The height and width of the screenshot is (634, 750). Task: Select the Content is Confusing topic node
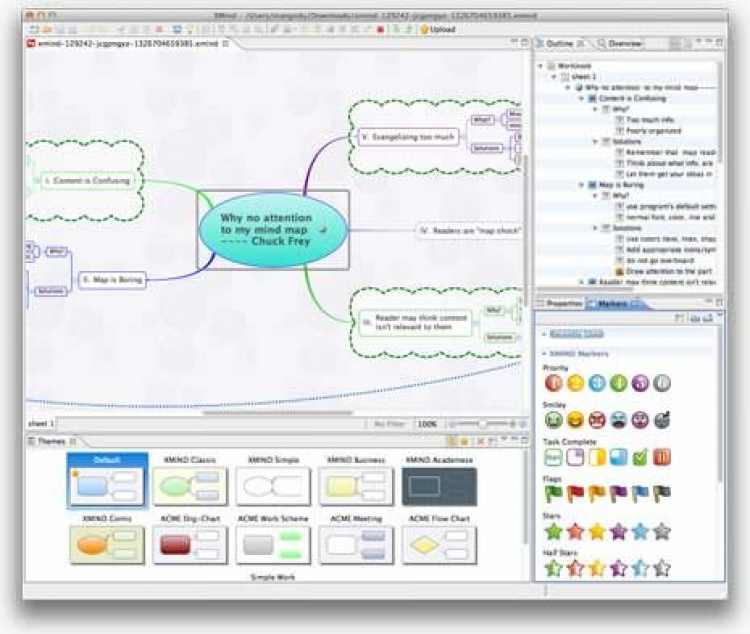[x=88, y=181]
